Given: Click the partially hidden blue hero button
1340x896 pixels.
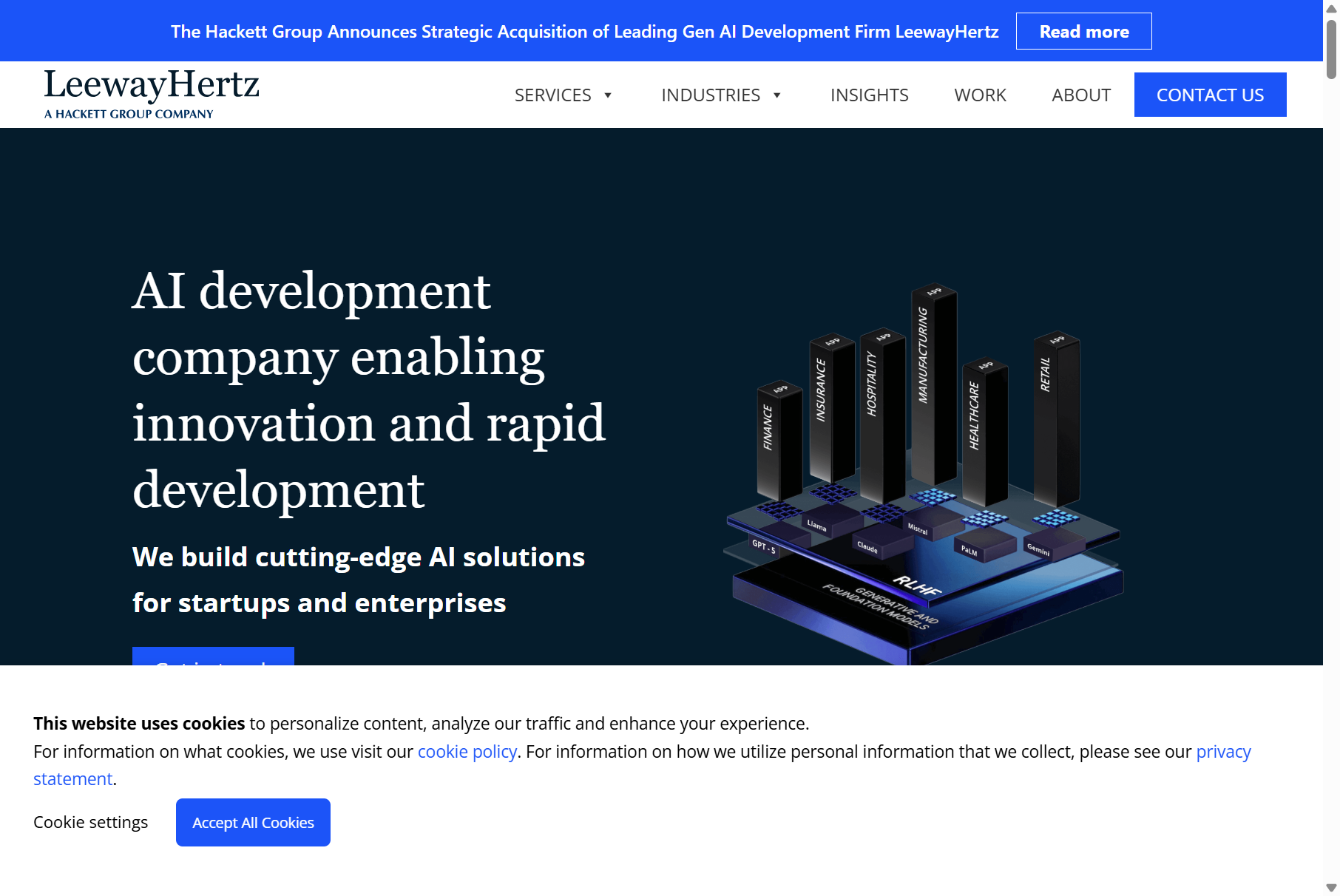Looking at the screenshot, I should pos(213,656).
